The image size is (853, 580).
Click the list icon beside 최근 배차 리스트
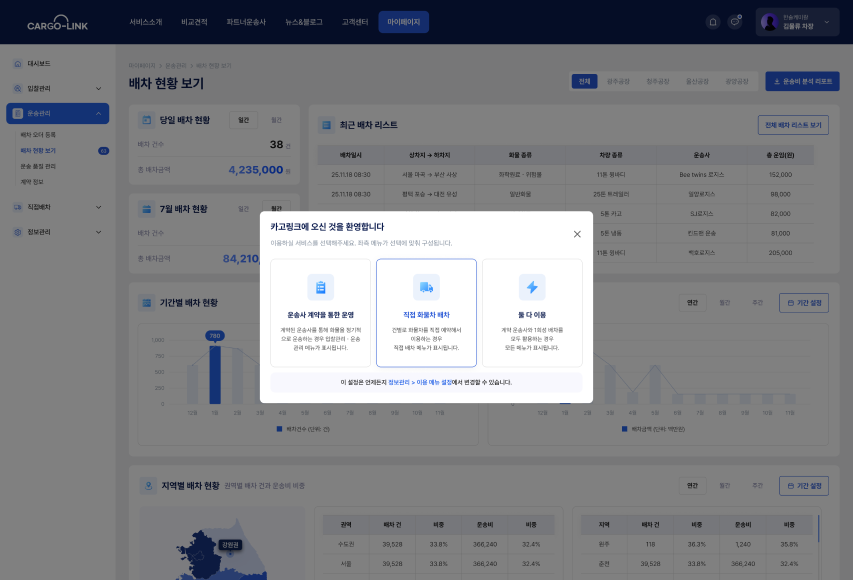326,125
